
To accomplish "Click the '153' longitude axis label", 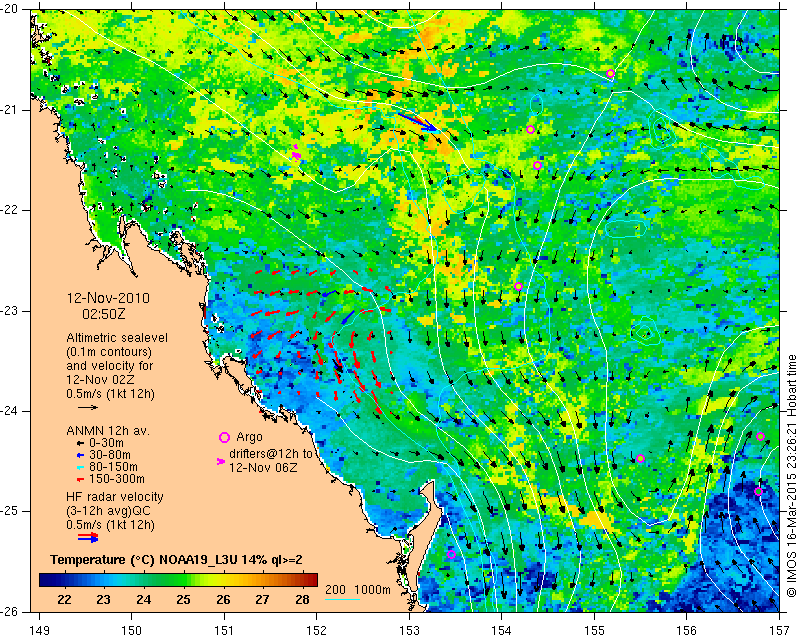I will pyautogui.click(x=409, y=631).
